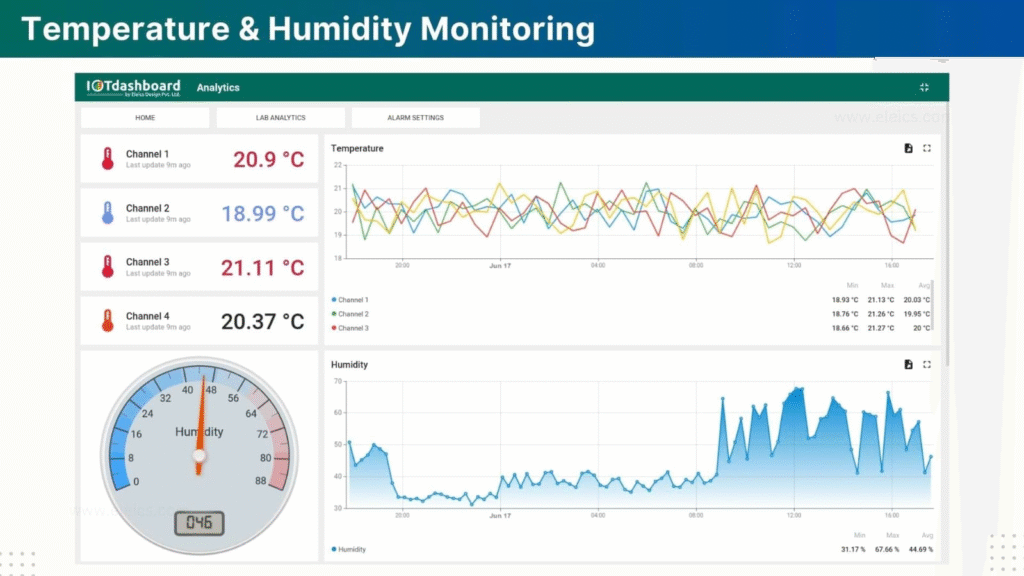Select the blue Channel 2 thermometer icon
Screen dimensions: 1024x576
109,211
